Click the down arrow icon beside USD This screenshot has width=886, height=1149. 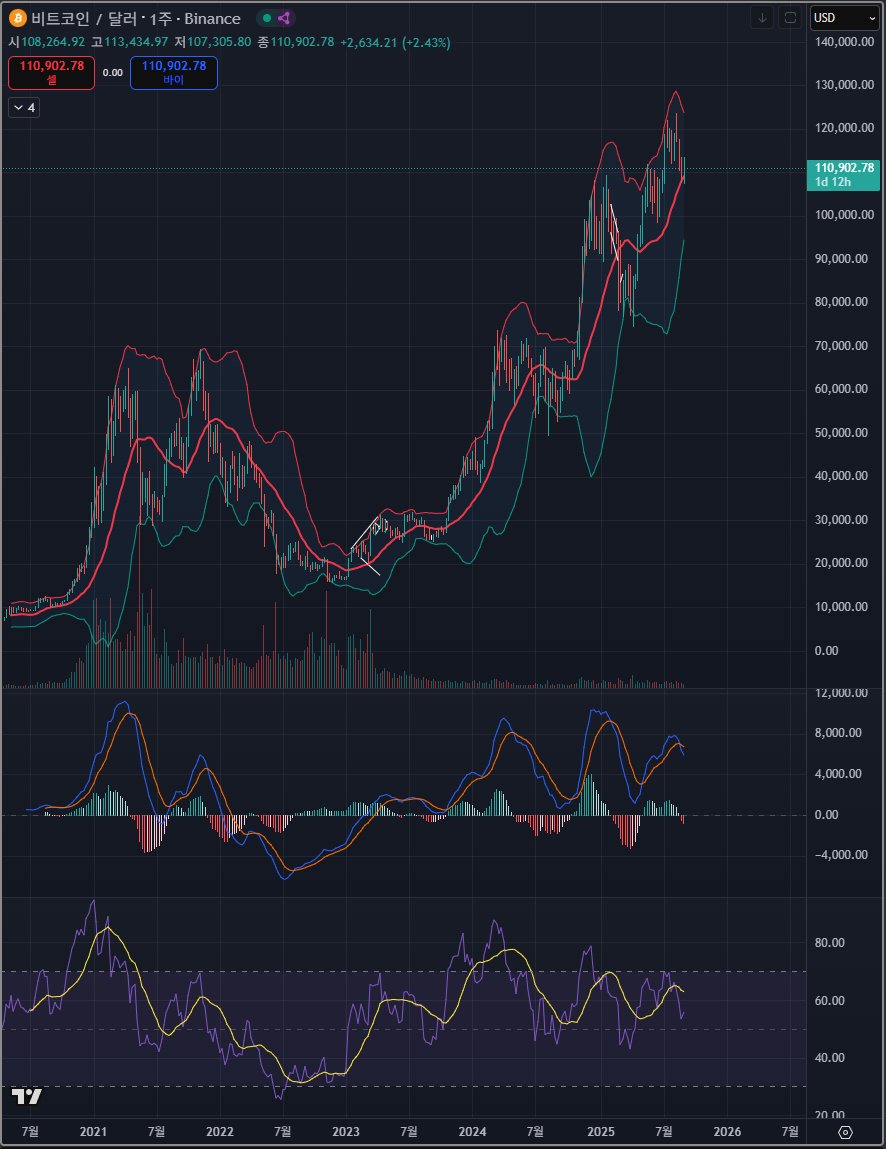point(762,18)
